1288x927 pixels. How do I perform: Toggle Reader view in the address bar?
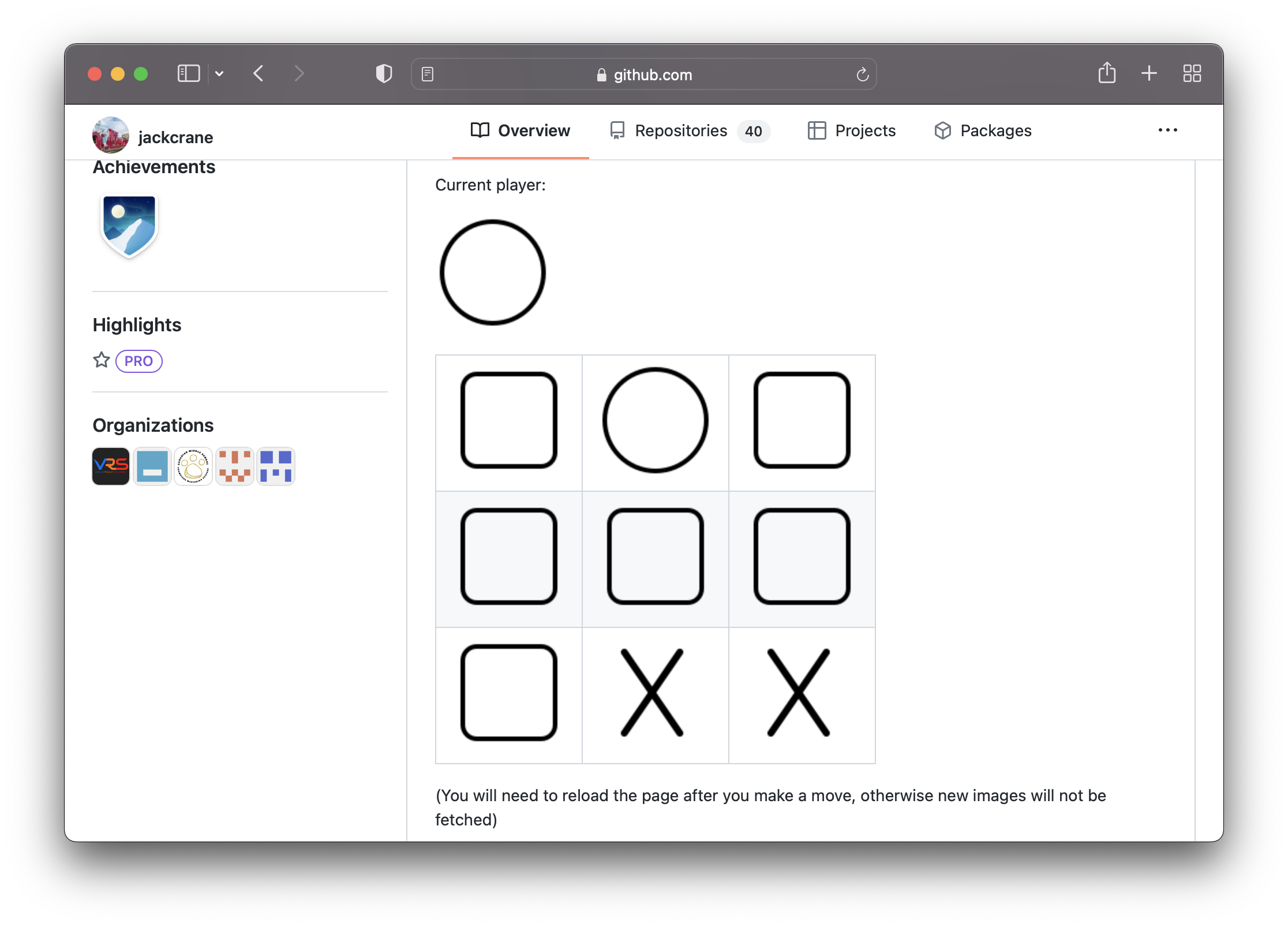point(427,73)
